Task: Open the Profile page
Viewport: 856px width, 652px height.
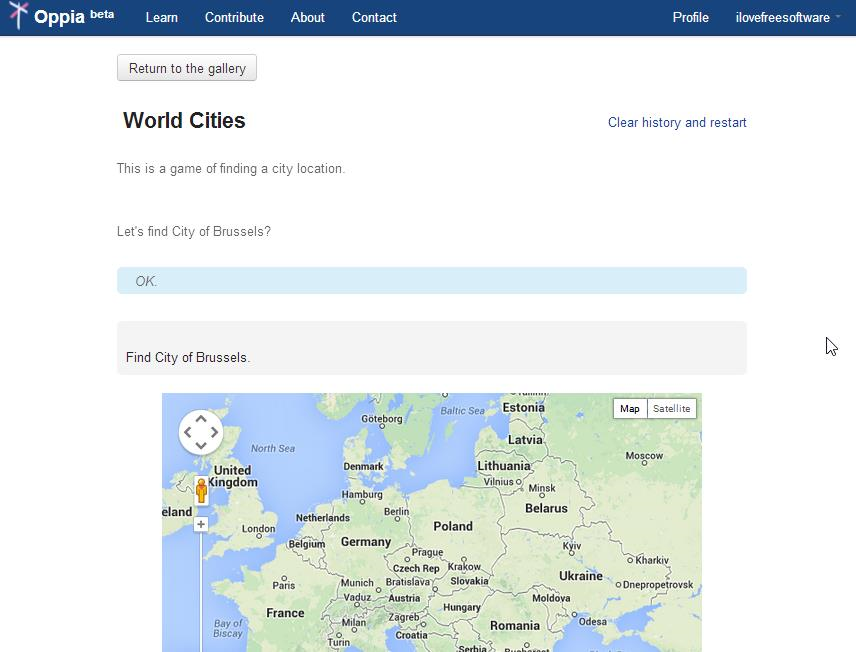Action: tap(691, 17)
